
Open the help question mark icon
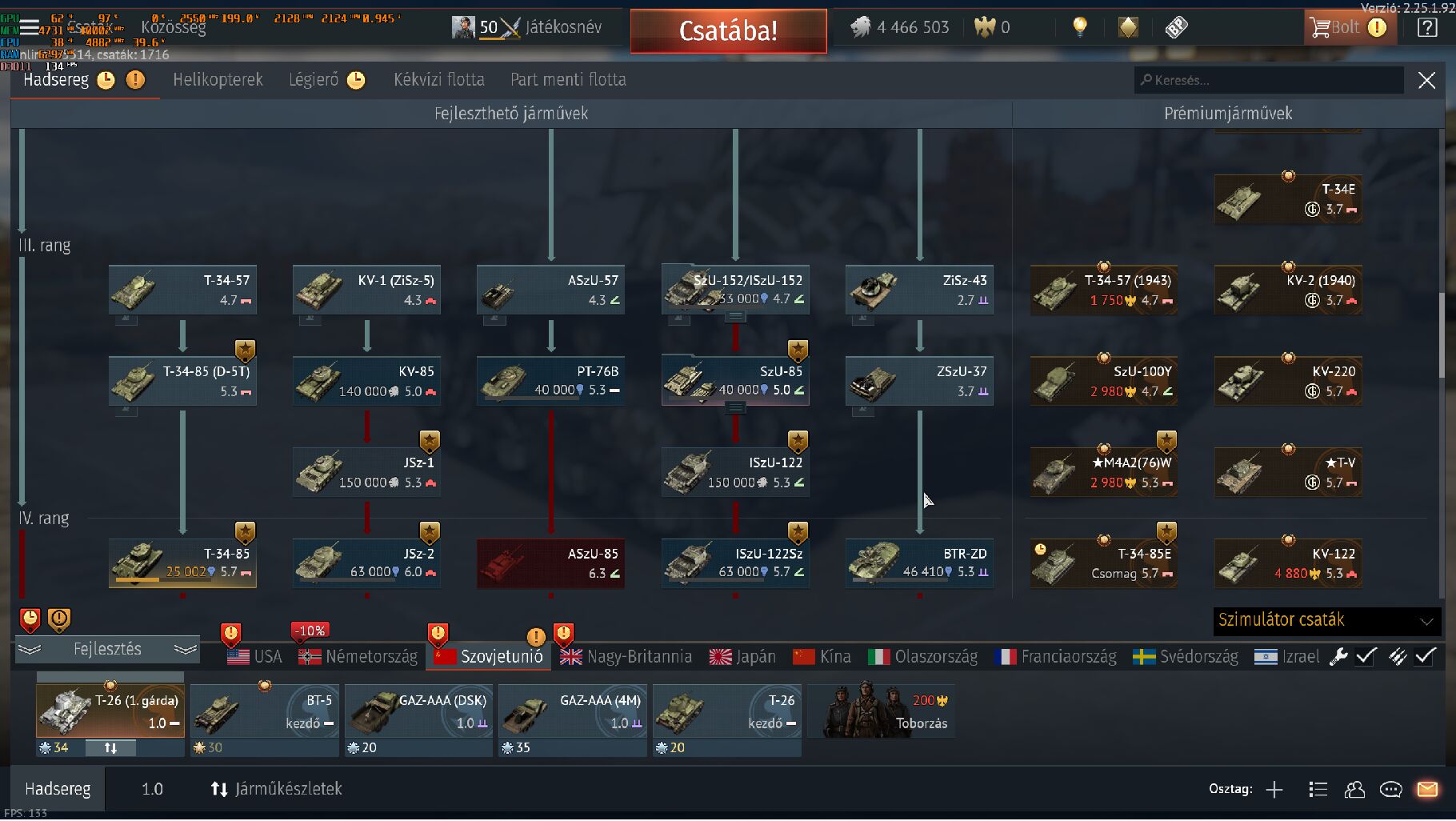(x=1428, y=27)
